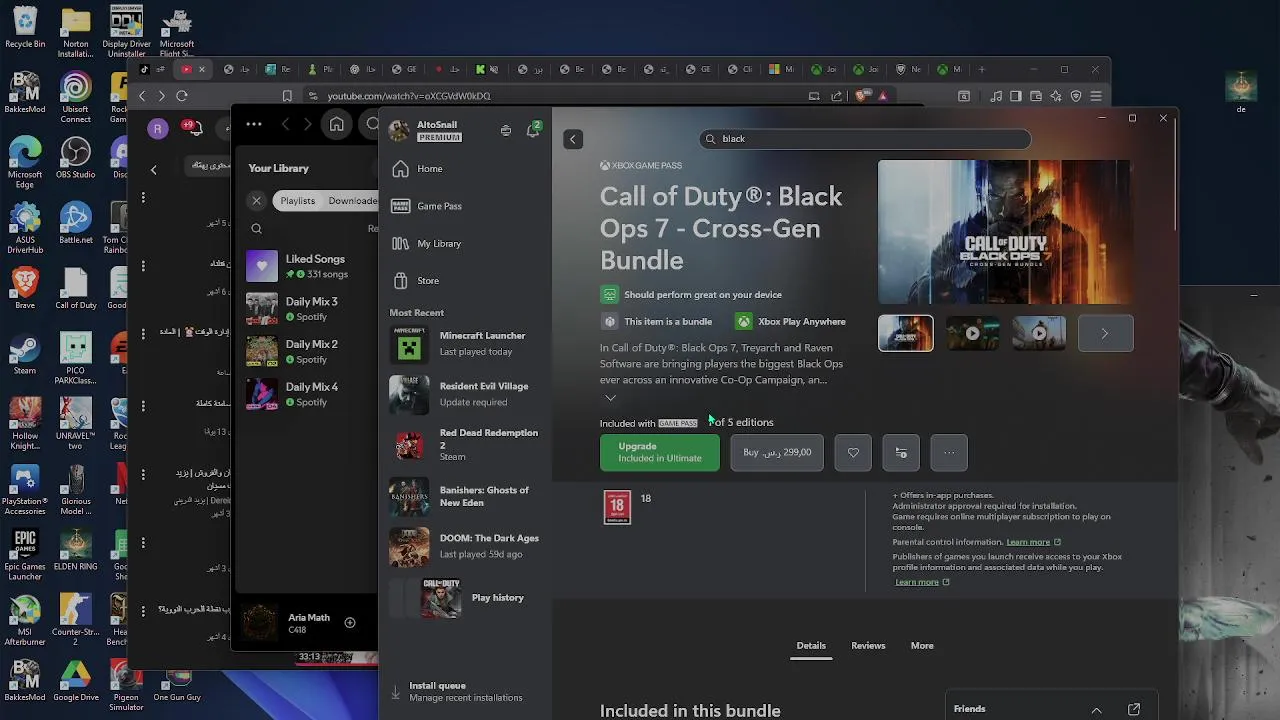Image resolution: width=1280 pixels, height=720 pixels.
Task: Switch to Reviews tab
Action: pos(868,646)
